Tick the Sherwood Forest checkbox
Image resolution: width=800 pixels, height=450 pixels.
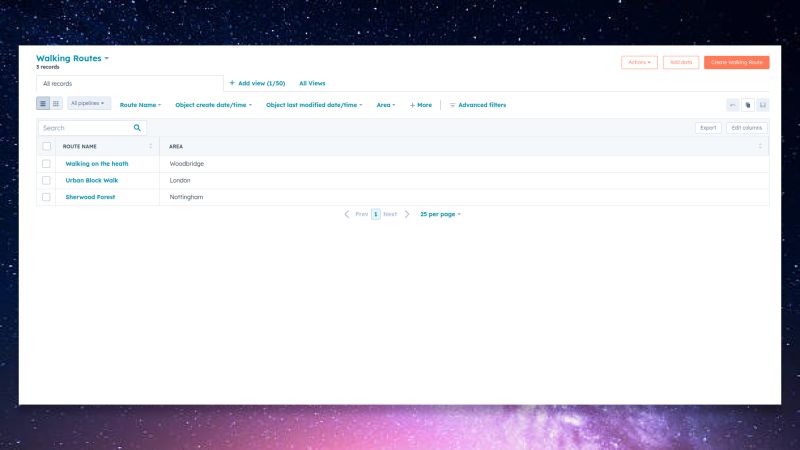click(46, 197)
